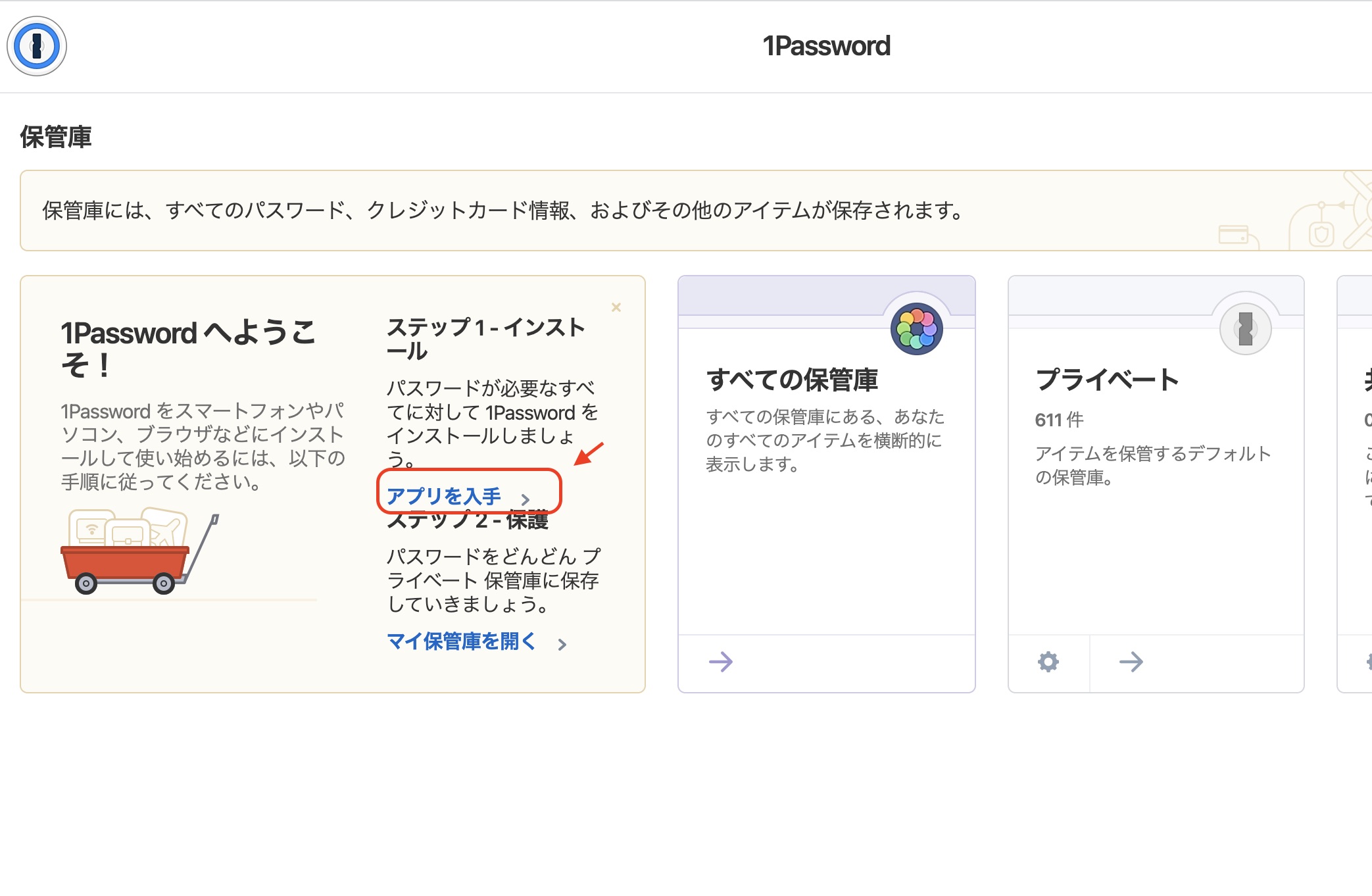This screenshot has height=896, width=1372.
Task: Select the すべての保管庫 card title
Action: [792, 380]
